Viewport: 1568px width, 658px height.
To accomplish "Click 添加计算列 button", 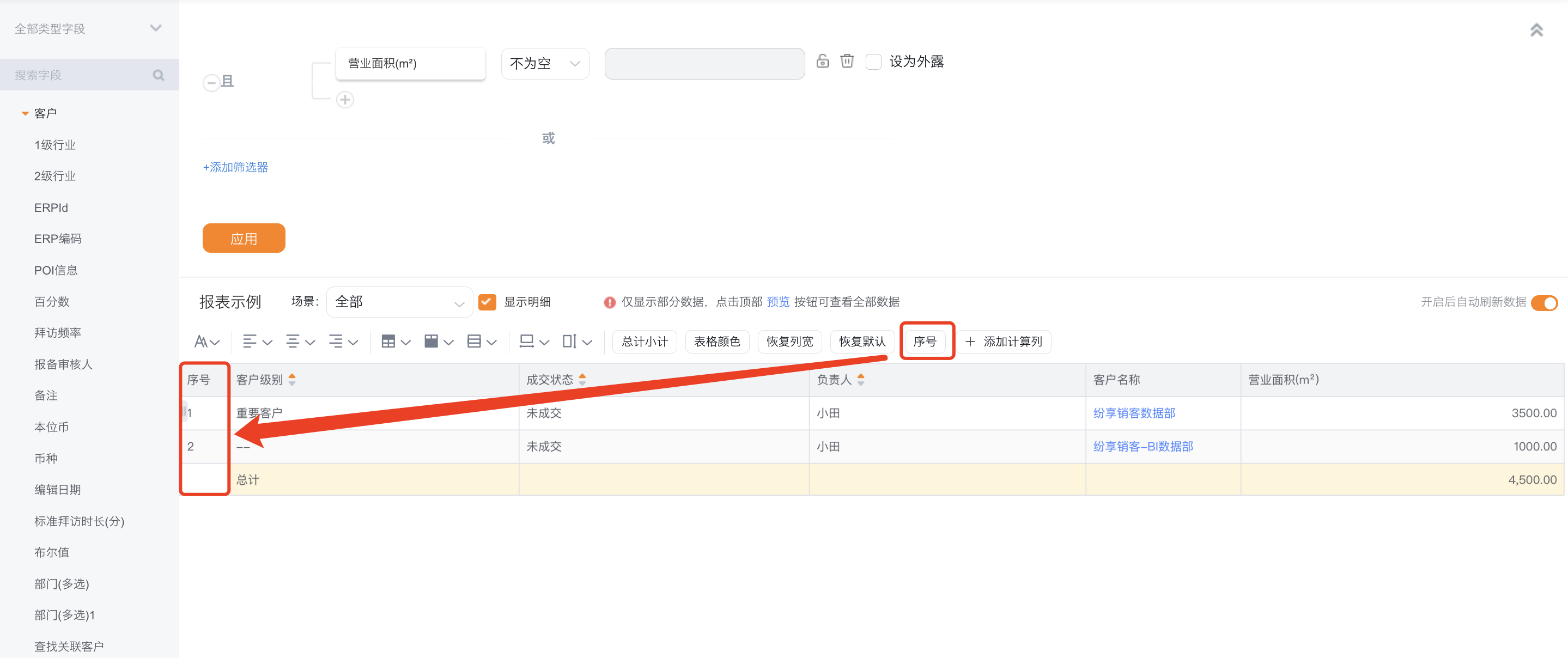I will click(1004, 342).
